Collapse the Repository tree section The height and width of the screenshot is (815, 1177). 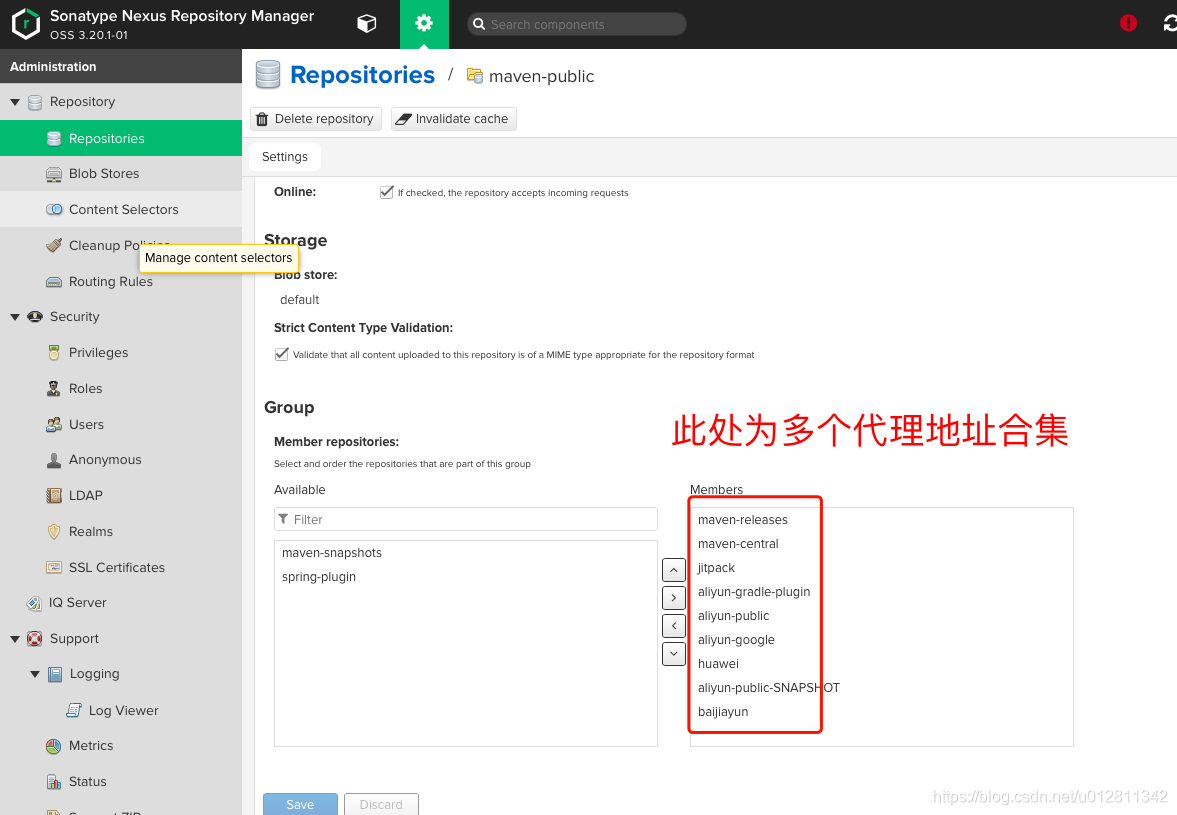15,102
